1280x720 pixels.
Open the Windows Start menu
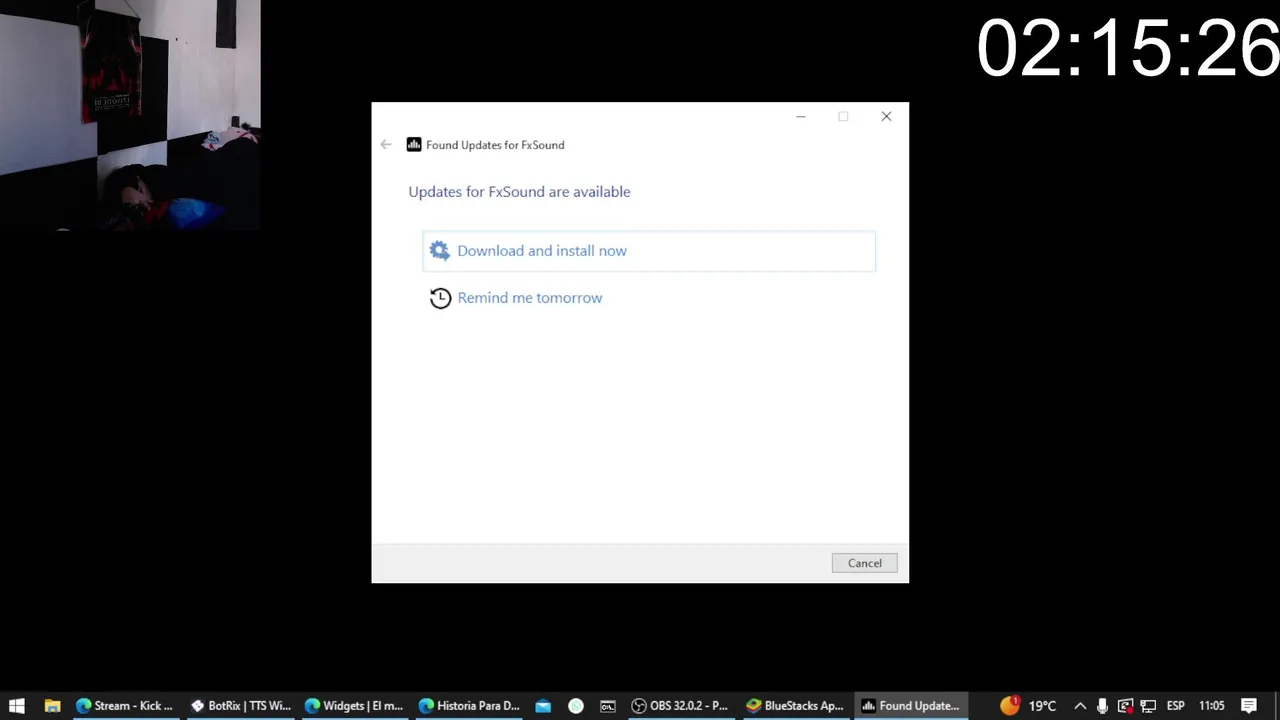[x=17, y=706]
